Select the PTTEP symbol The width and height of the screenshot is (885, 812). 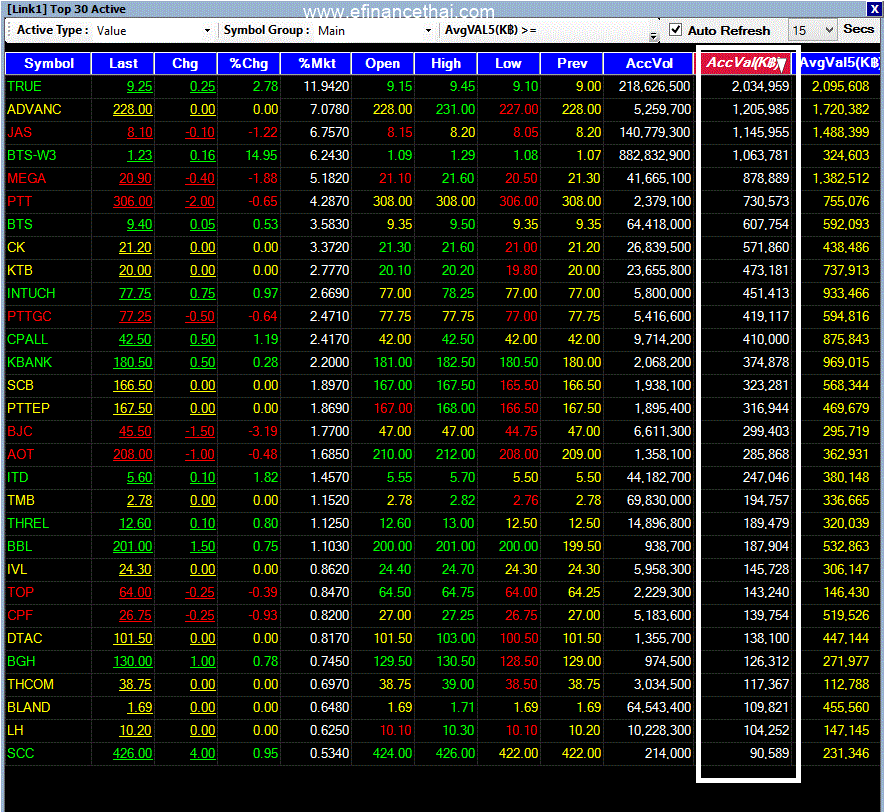28,409
